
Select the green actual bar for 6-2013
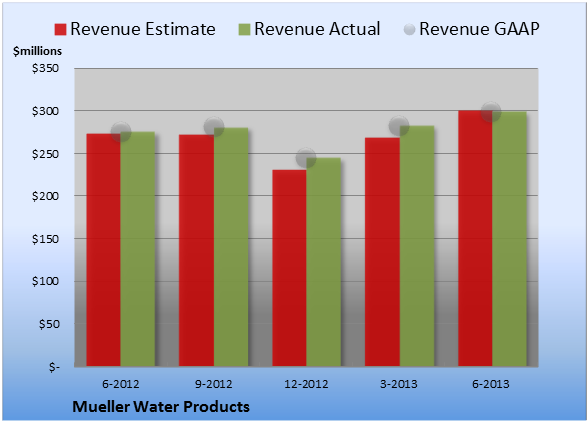click(509, 239)
